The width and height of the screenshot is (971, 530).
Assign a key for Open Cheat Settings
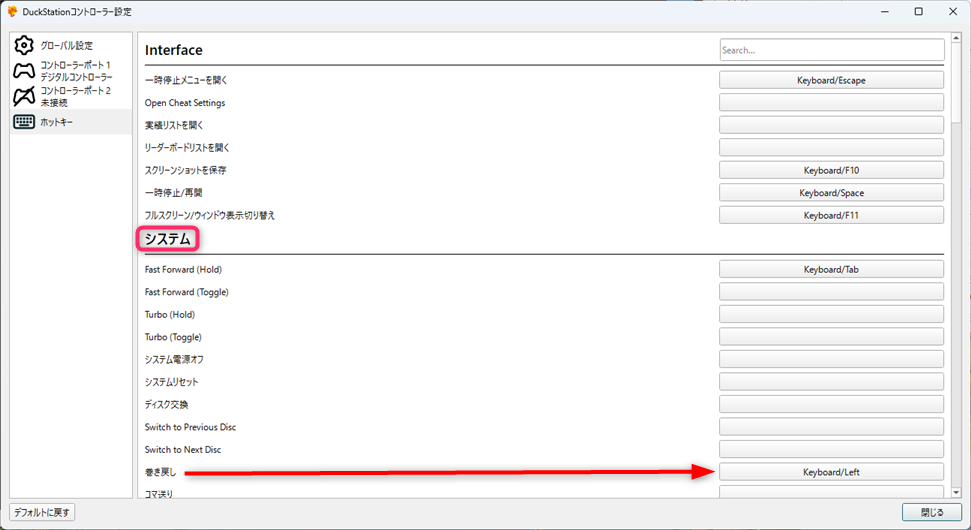point(831,103)
